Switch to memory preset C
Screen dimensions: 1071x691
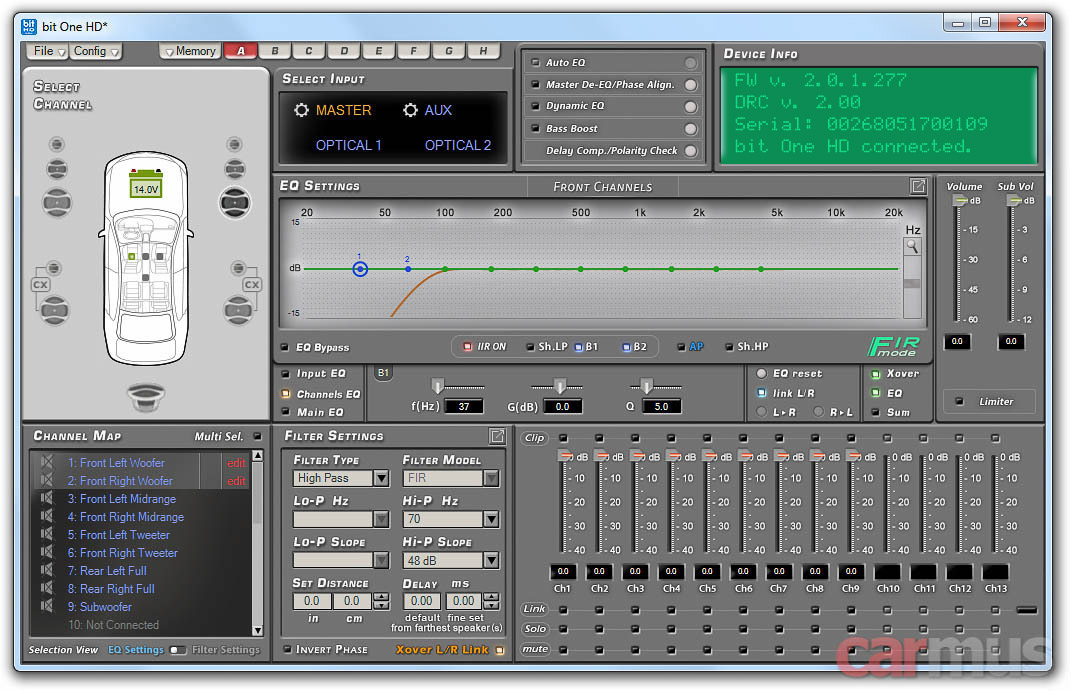click(309, 51)
